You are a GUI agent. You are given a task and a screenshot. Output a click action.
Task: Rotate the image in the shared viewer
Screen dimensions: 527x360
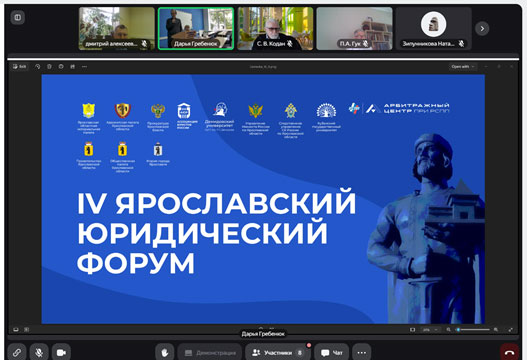click(x=38, y=67)
